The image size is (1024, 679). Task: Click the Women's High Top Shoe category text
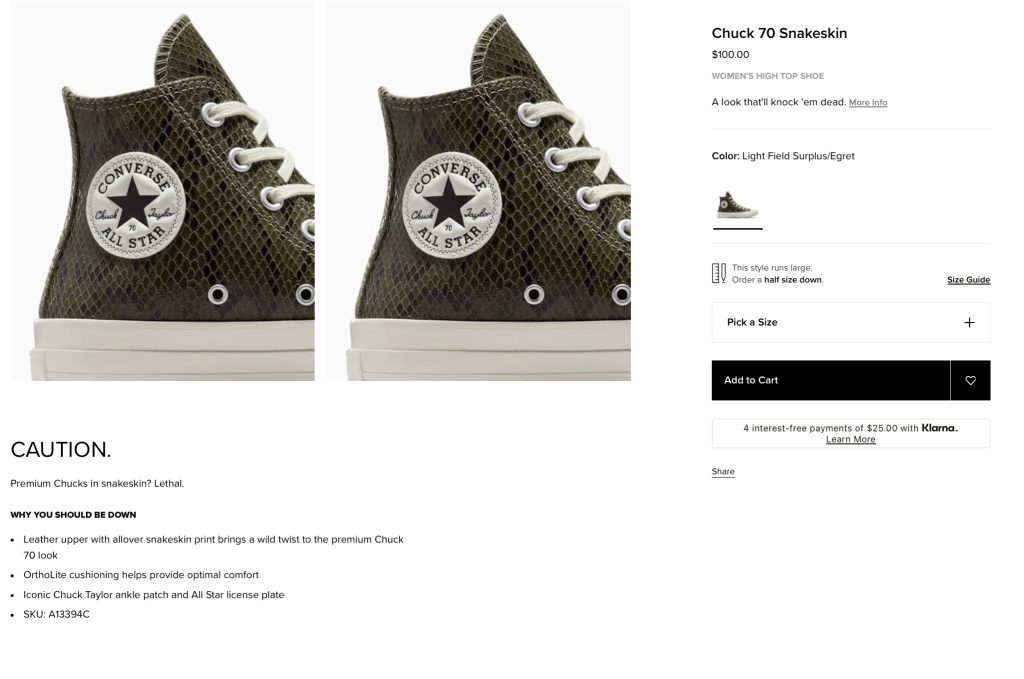768,76
